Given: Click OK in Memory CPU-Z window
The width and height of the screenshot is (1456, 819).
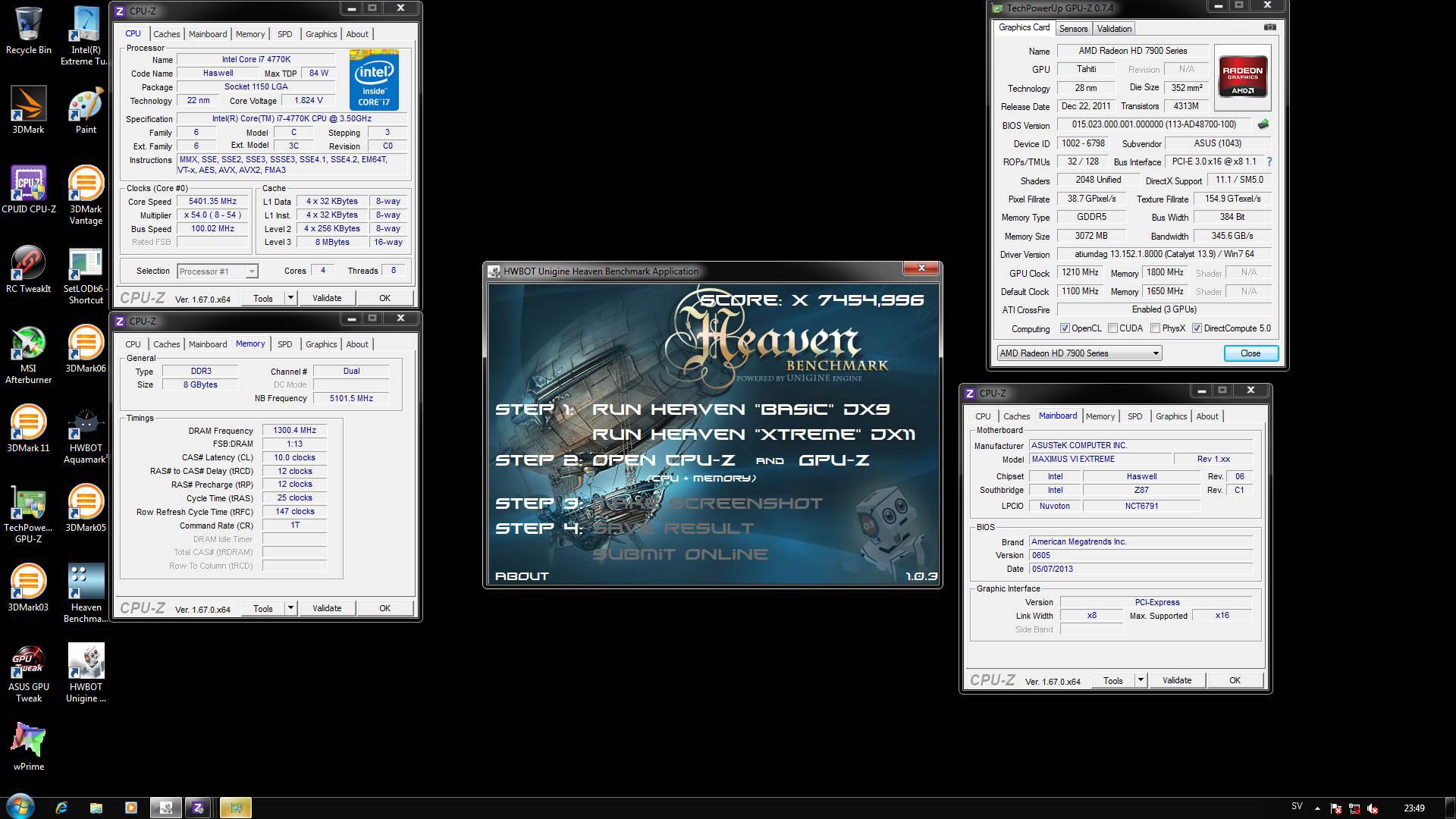Looking at the screenshot, I should point(384,608).
